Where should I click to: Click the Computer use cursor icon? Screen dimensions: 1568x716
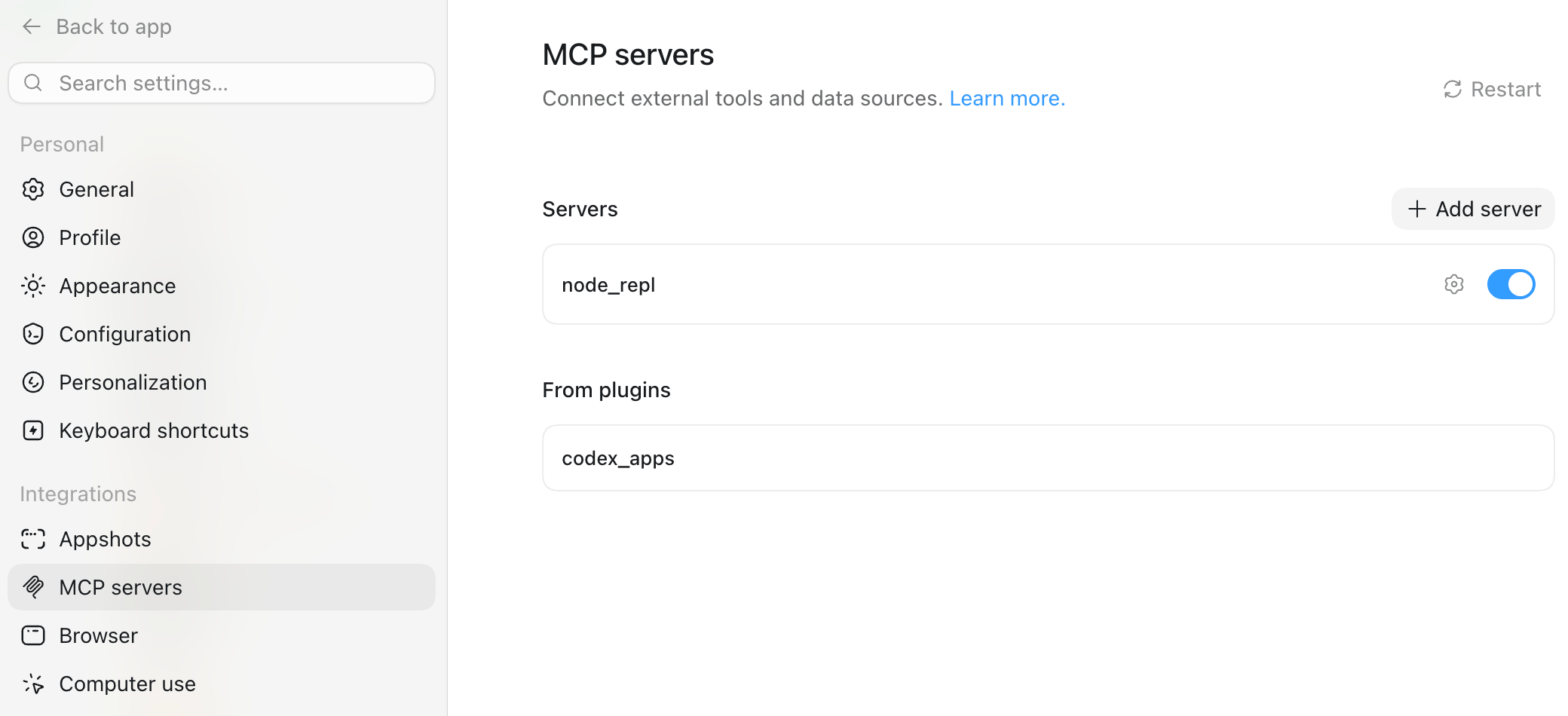(33, 684)
